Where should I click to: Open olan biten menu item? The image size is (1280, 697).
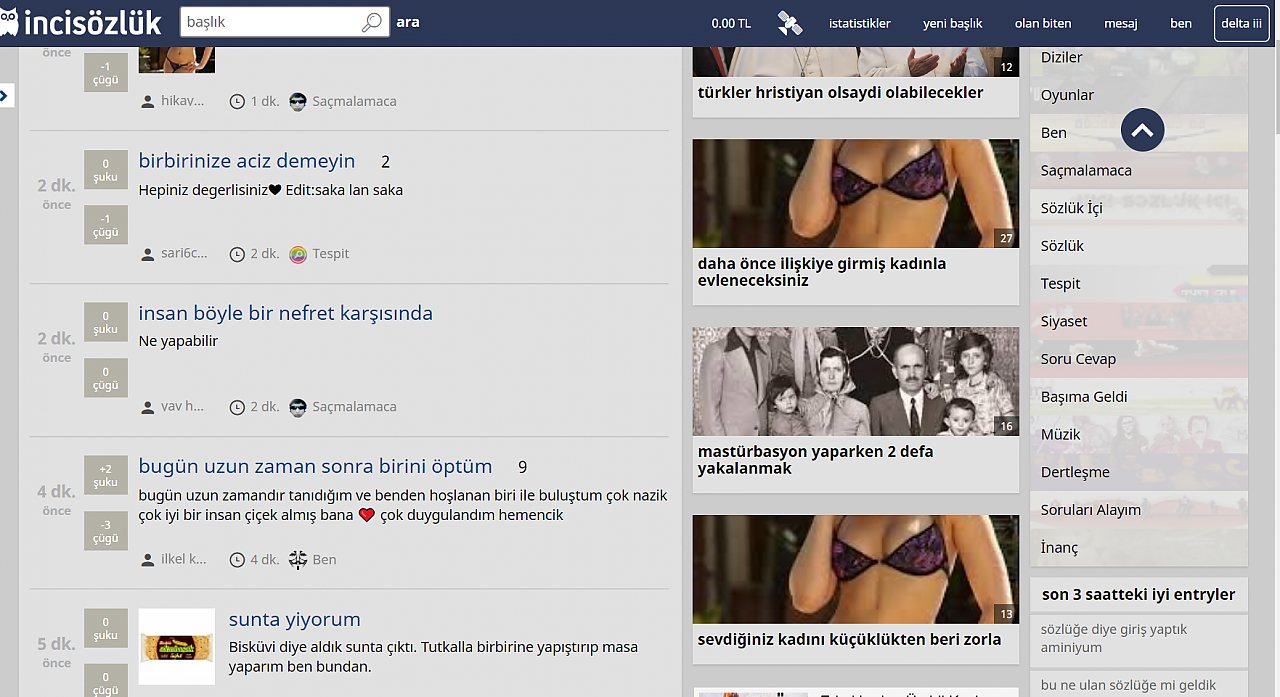[x=1043, y=23]
